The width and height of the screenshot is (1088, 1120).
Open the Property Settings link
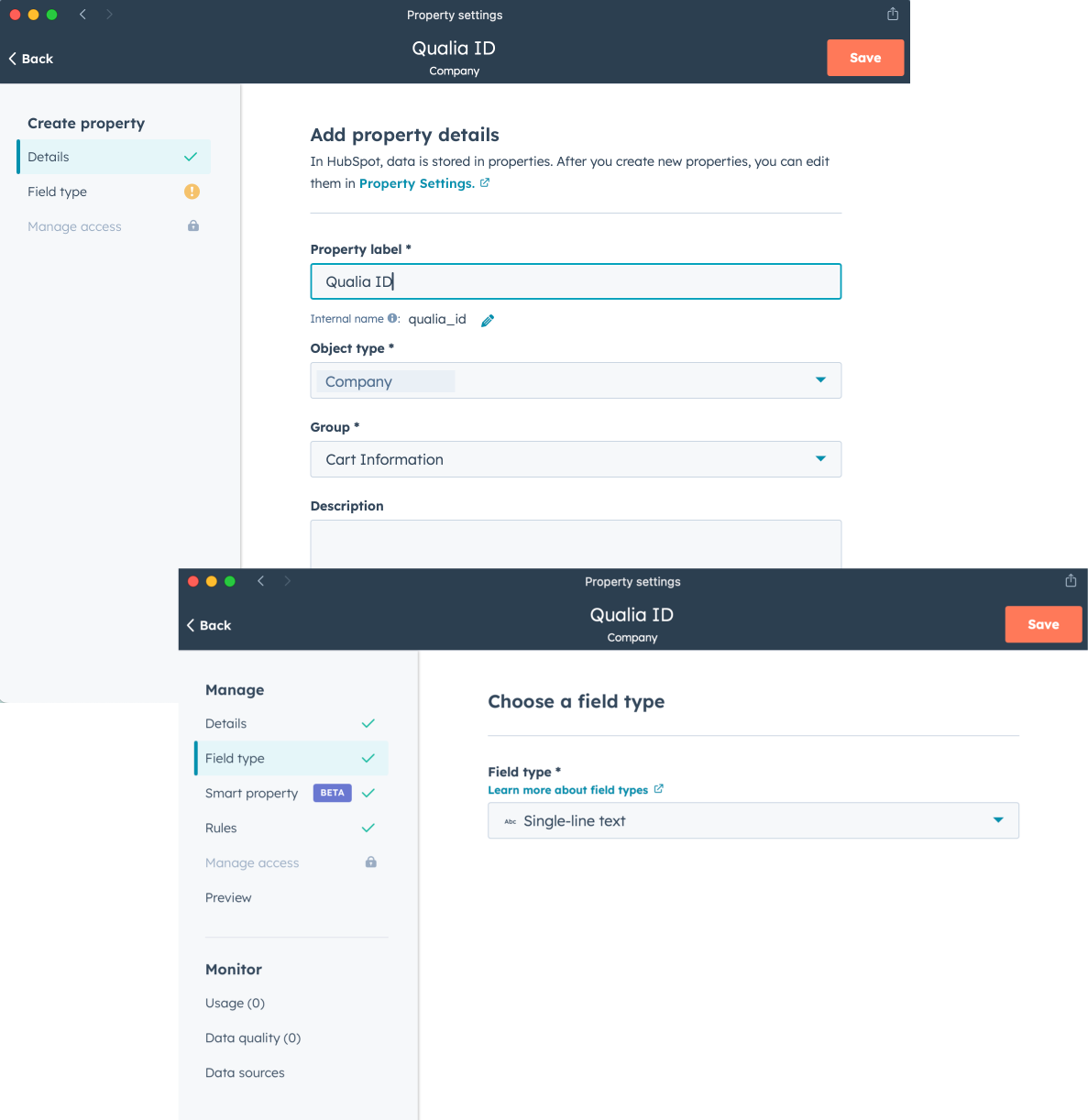pyautogui.click(x=417, y=183)
